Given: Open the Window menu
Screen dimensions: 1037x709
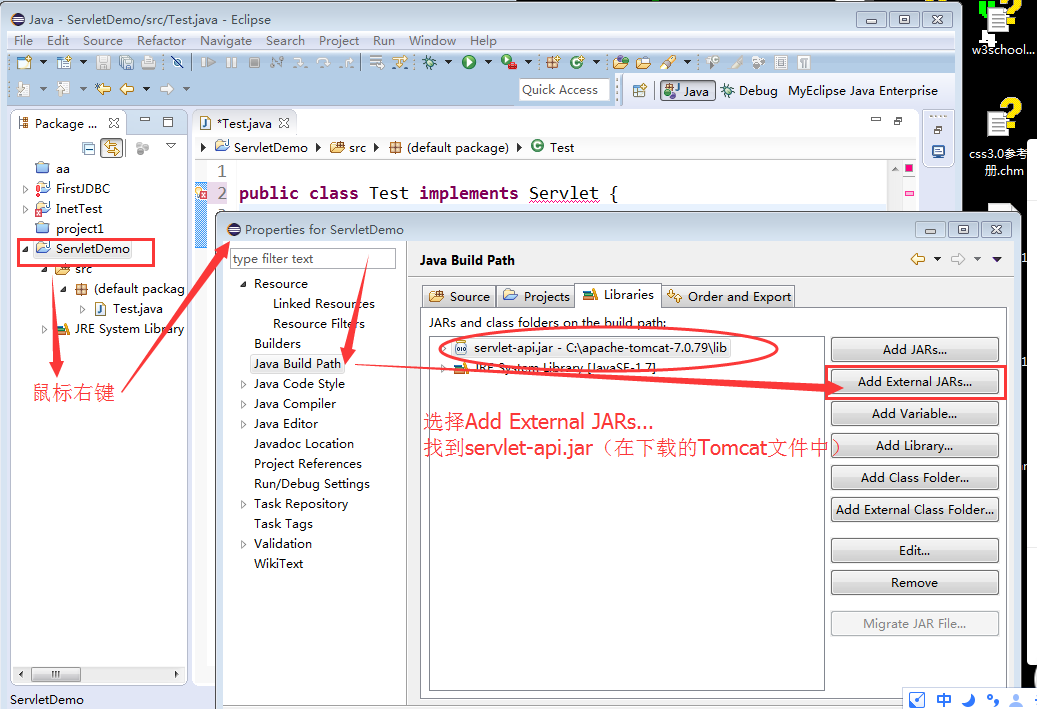Looking at the screenshot, I should click(432, 40).
